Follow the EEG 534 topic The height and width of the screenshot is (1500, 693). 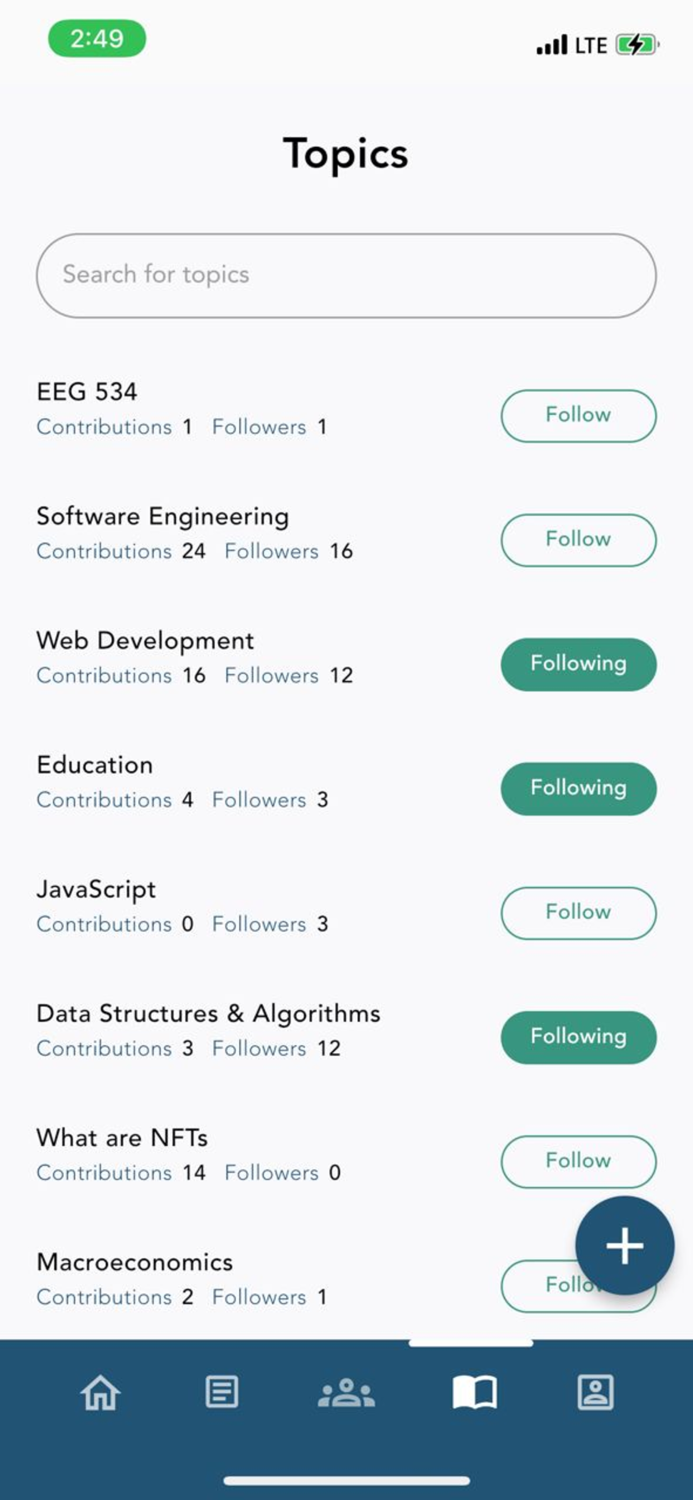point(578,415)
